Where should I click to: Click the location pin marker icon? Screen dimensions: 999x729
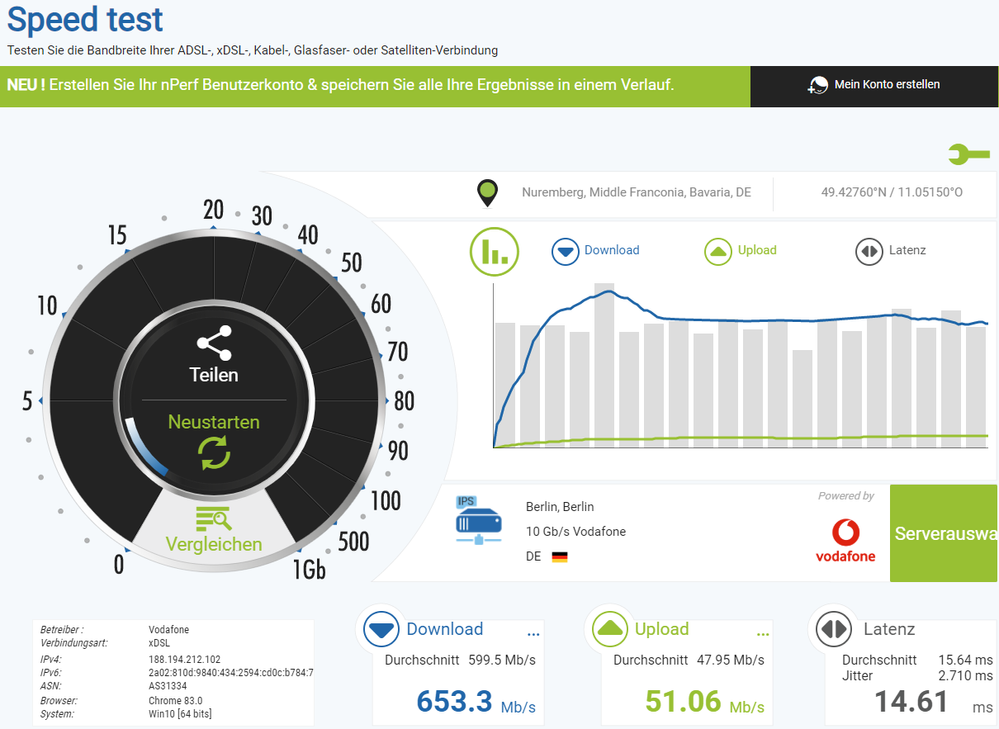click(x=487, y=192)
